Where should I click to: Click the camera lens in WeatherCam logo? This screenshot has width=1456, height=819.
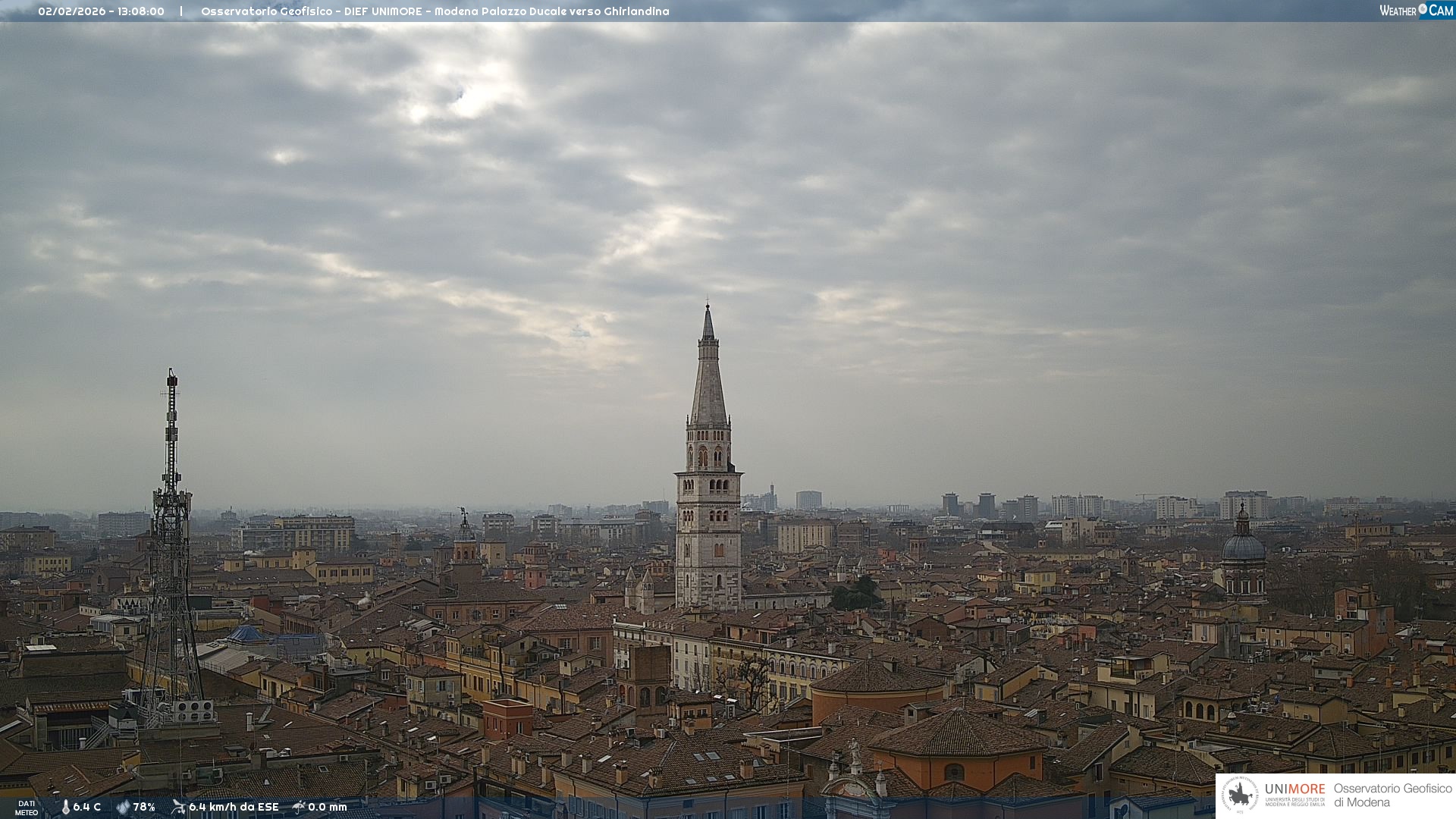(x=1423, y=9)
